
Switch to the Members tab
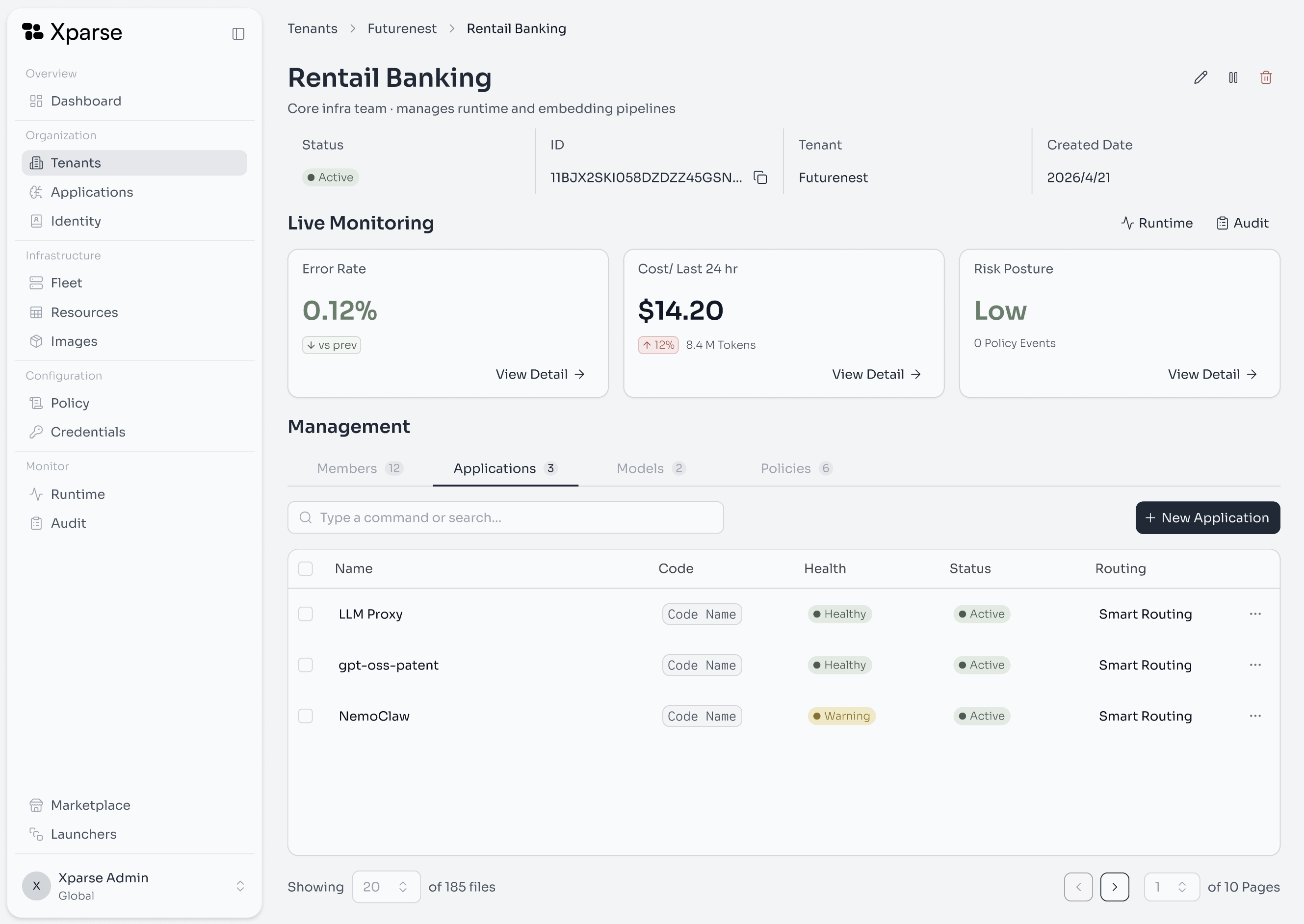click(x=360, y=468)
